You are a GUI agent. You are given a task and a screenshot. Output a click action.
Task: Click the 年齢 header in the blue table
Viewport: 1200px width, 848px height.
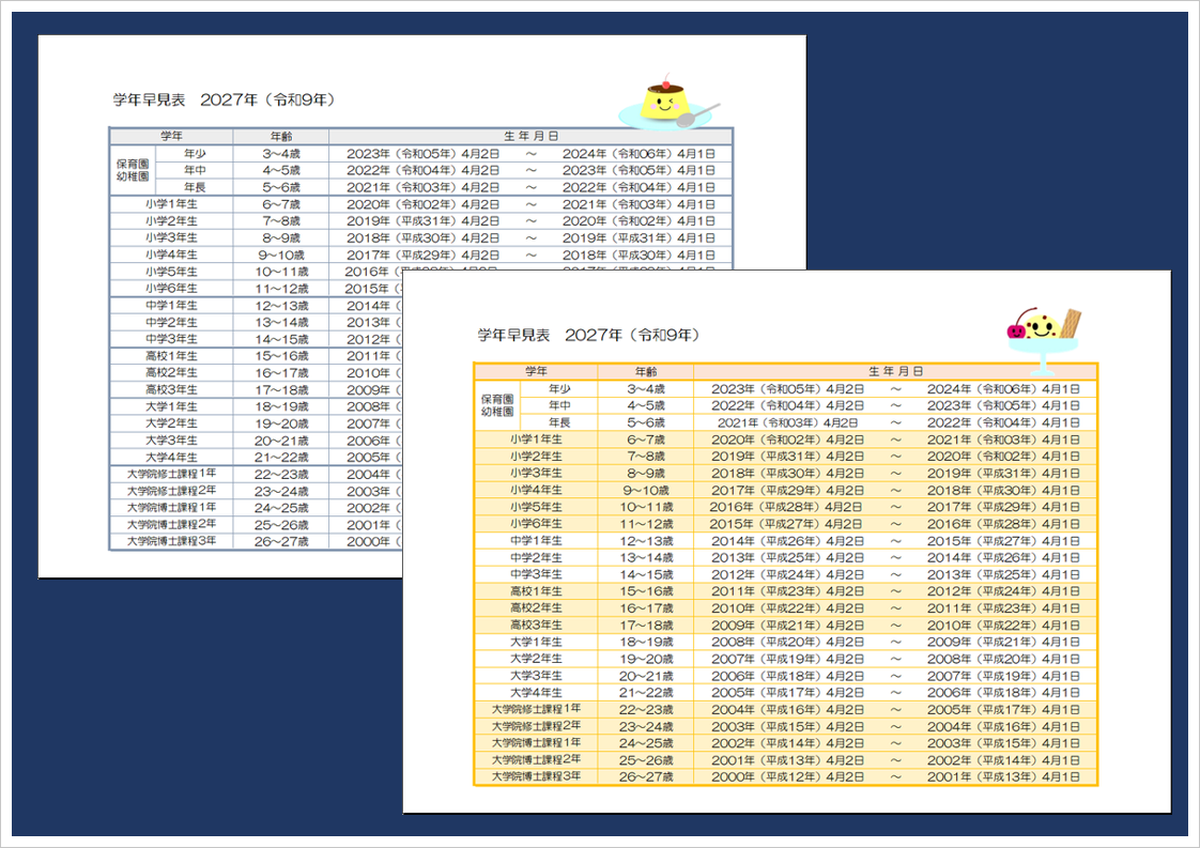click(281, 136)
